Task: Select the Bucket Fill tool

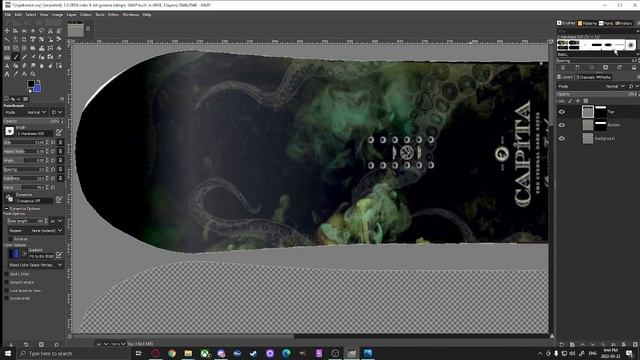Action: (59, 48)
